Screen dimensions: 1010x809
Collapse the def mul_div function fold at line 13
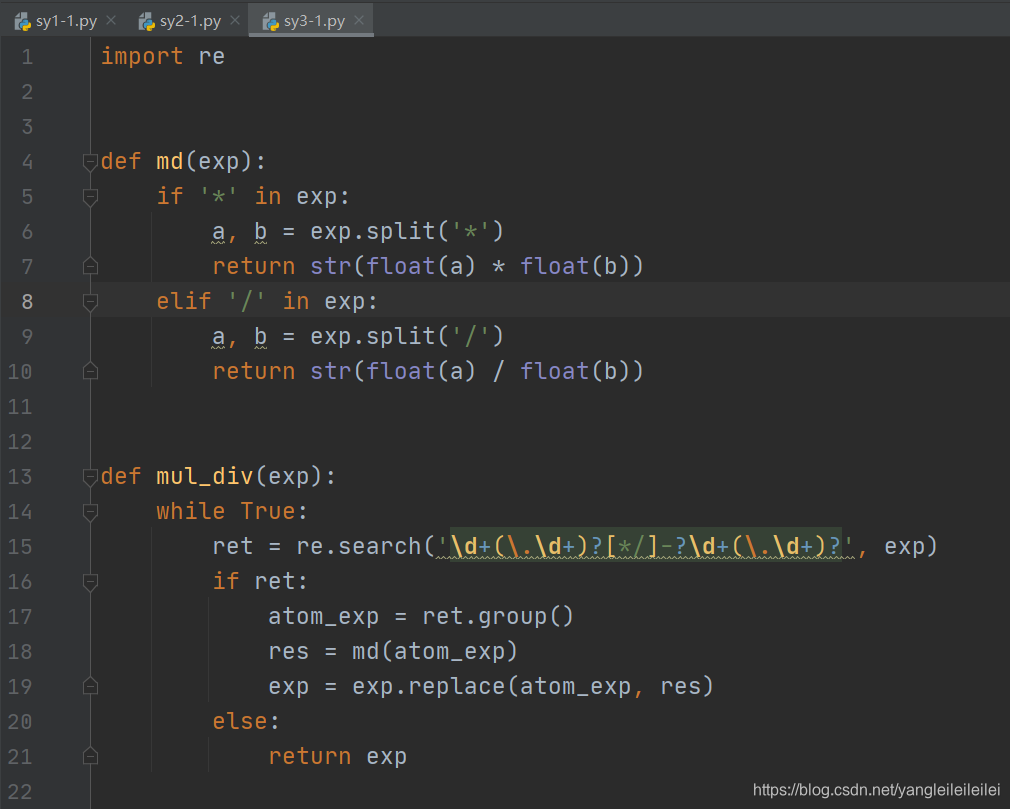(x=90, y=477)
